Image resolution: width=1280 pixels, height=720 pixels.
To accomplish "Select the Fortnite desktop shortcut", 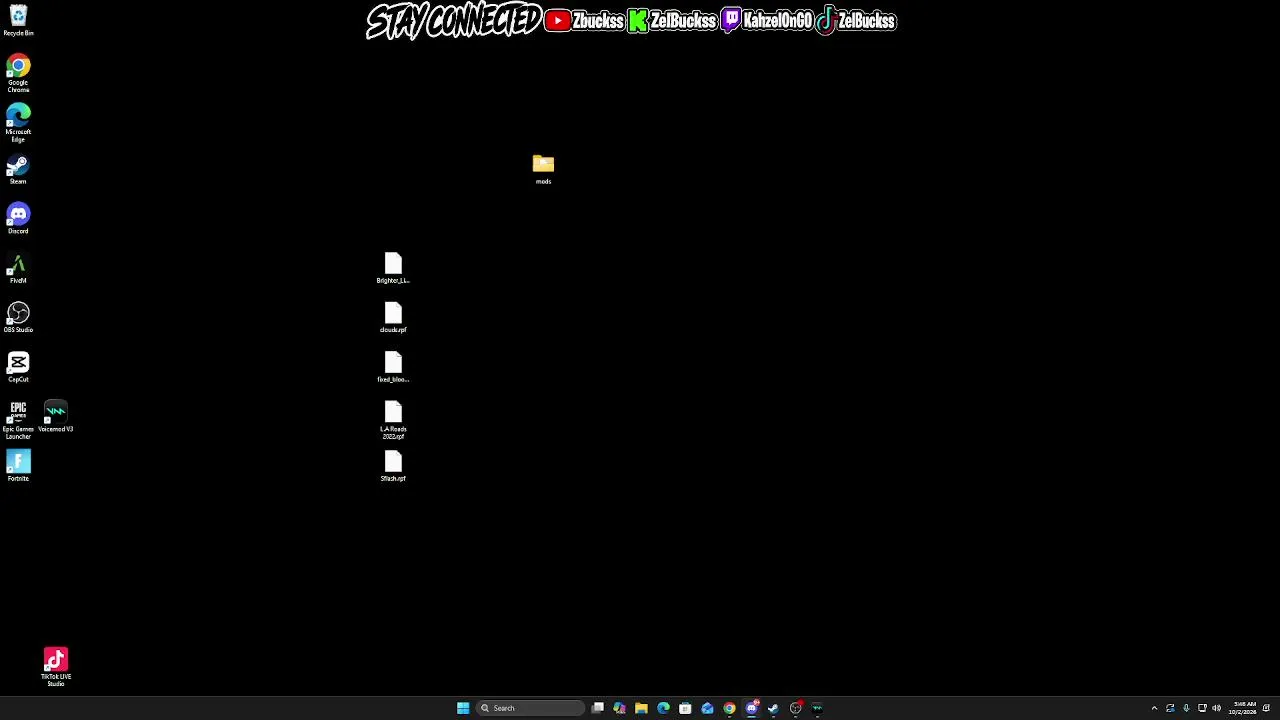I will (x=18, y=466).
